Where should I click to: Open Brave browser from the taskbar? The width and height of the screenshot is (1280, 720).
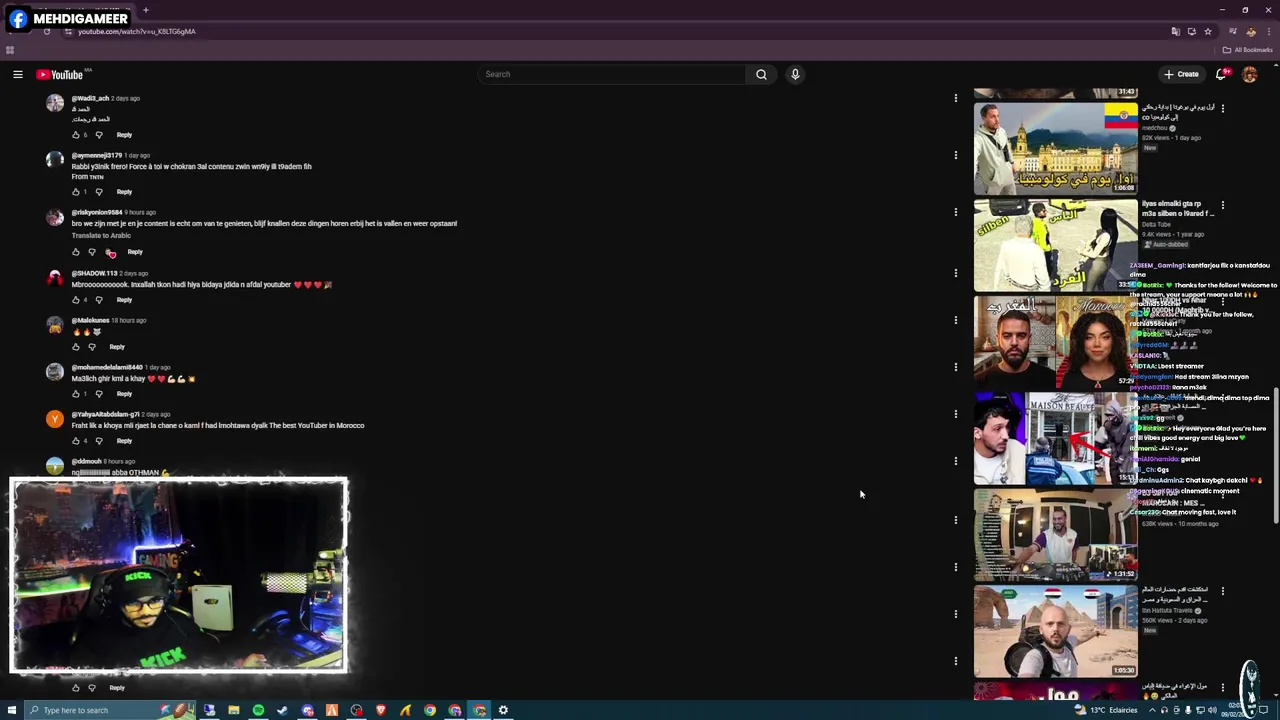point(380,710)
